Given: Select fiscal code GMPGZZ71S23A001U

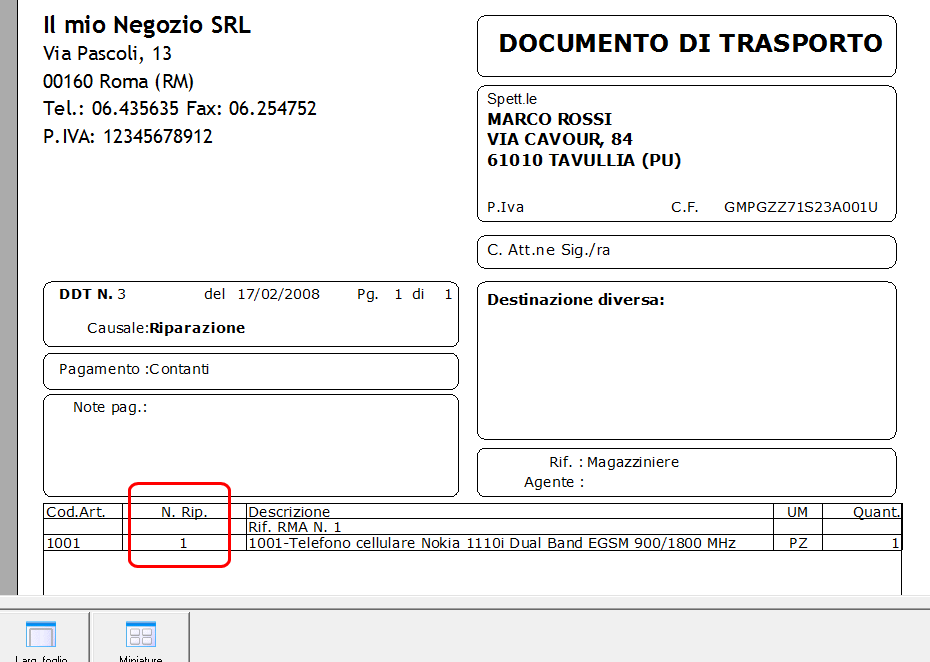Looking at the screenshot, I should pos(801,207).
